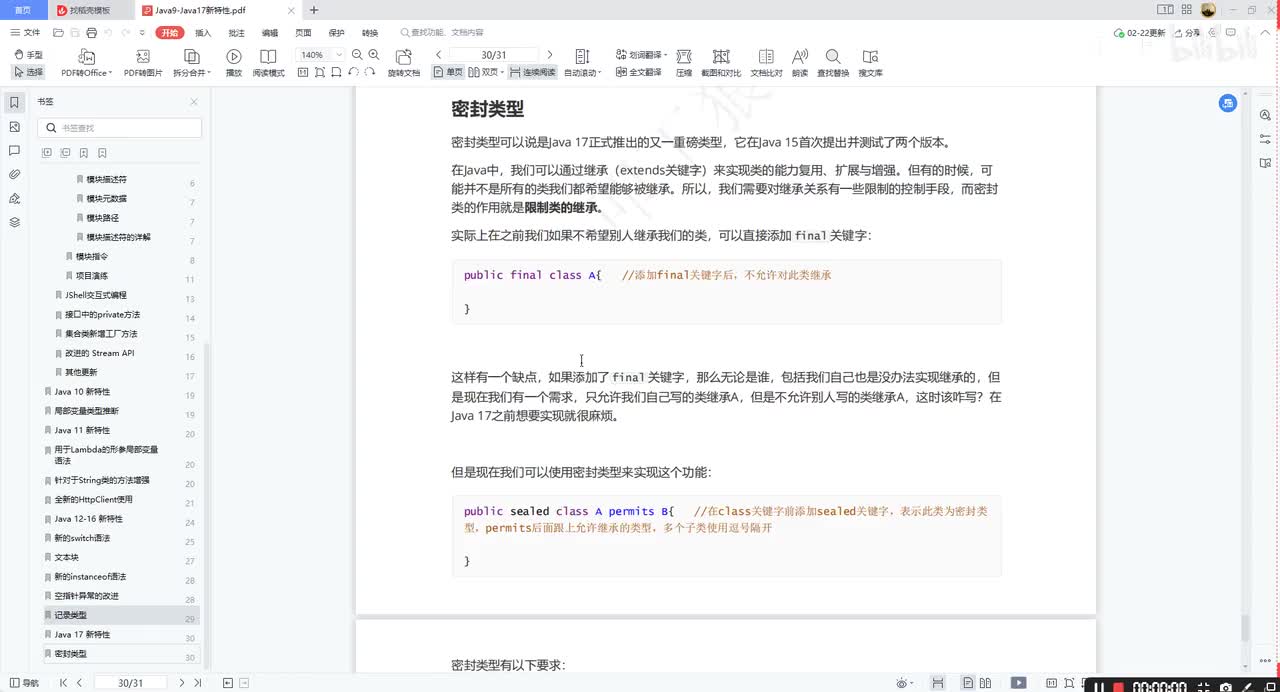Rotate page clockwise
The height and width of the screenshot is (692, 1280).
click(x=369, y=73)
